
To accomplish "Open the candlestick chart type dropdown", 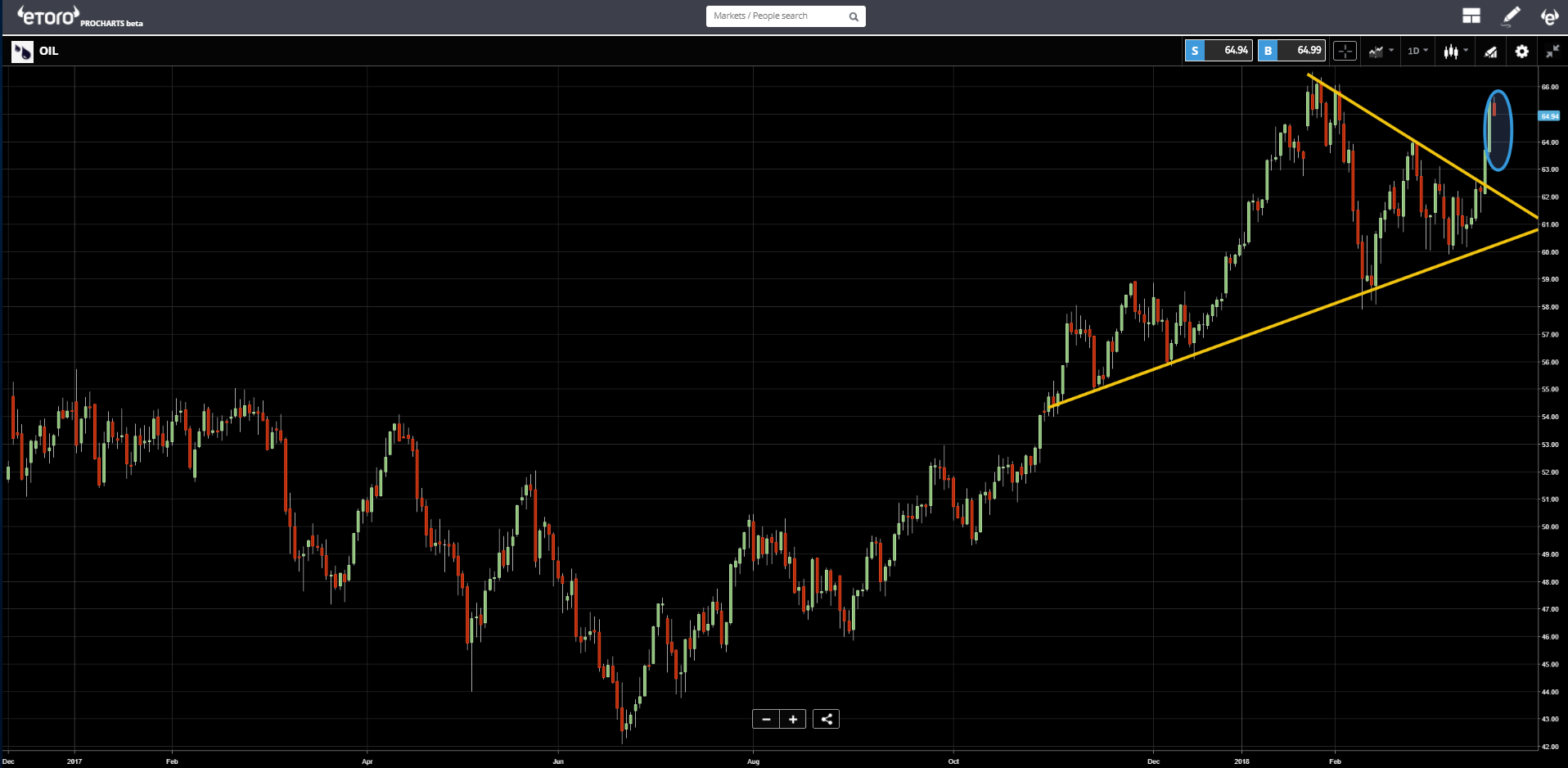I will coord(1456,51).
